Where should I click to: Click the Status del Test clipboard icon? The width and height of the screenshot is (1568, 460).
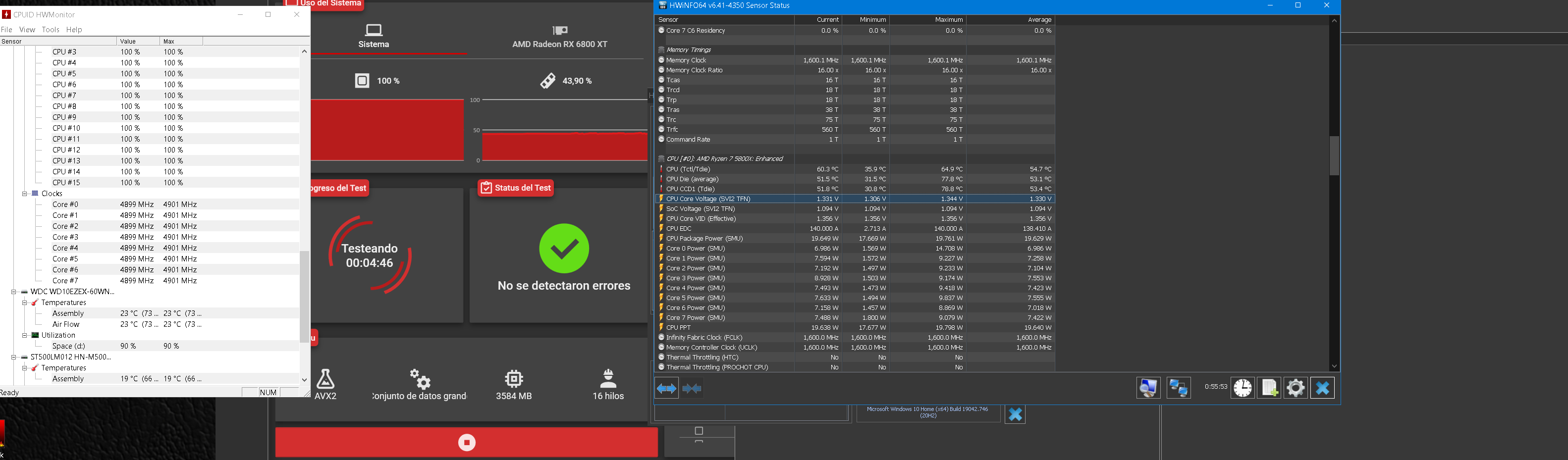tap(486, 187)
